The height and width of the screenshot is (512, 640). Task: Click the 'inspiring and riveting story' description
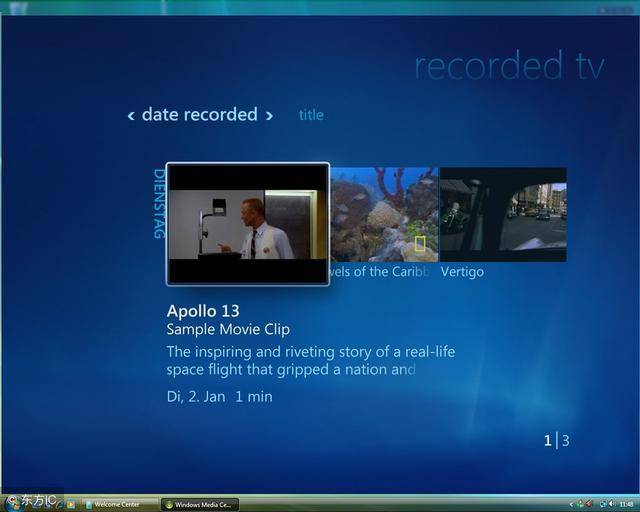click(x=311, y=361)
